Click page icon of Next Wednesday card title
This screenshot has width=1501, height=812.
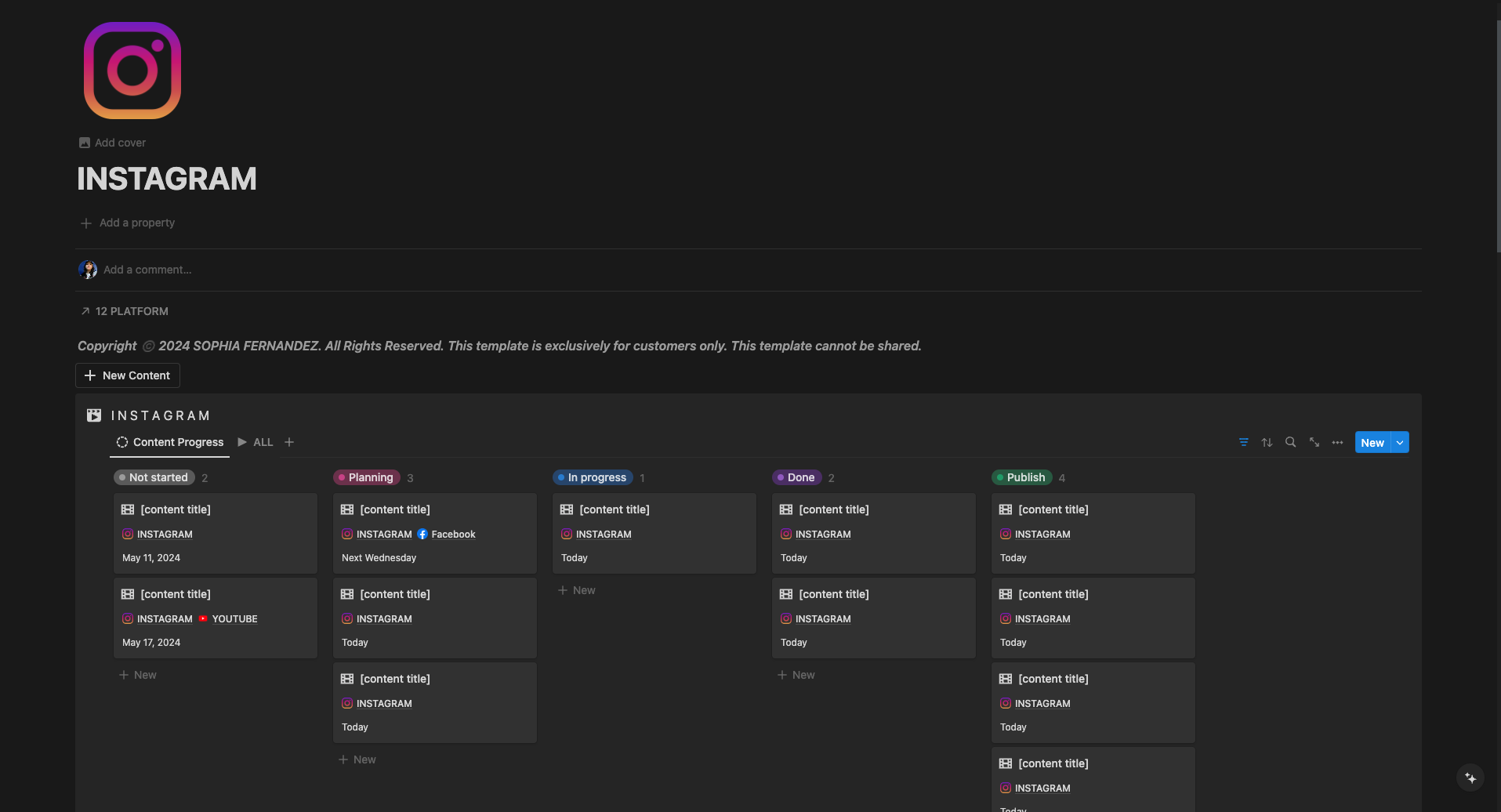click(x=347, y=509)
